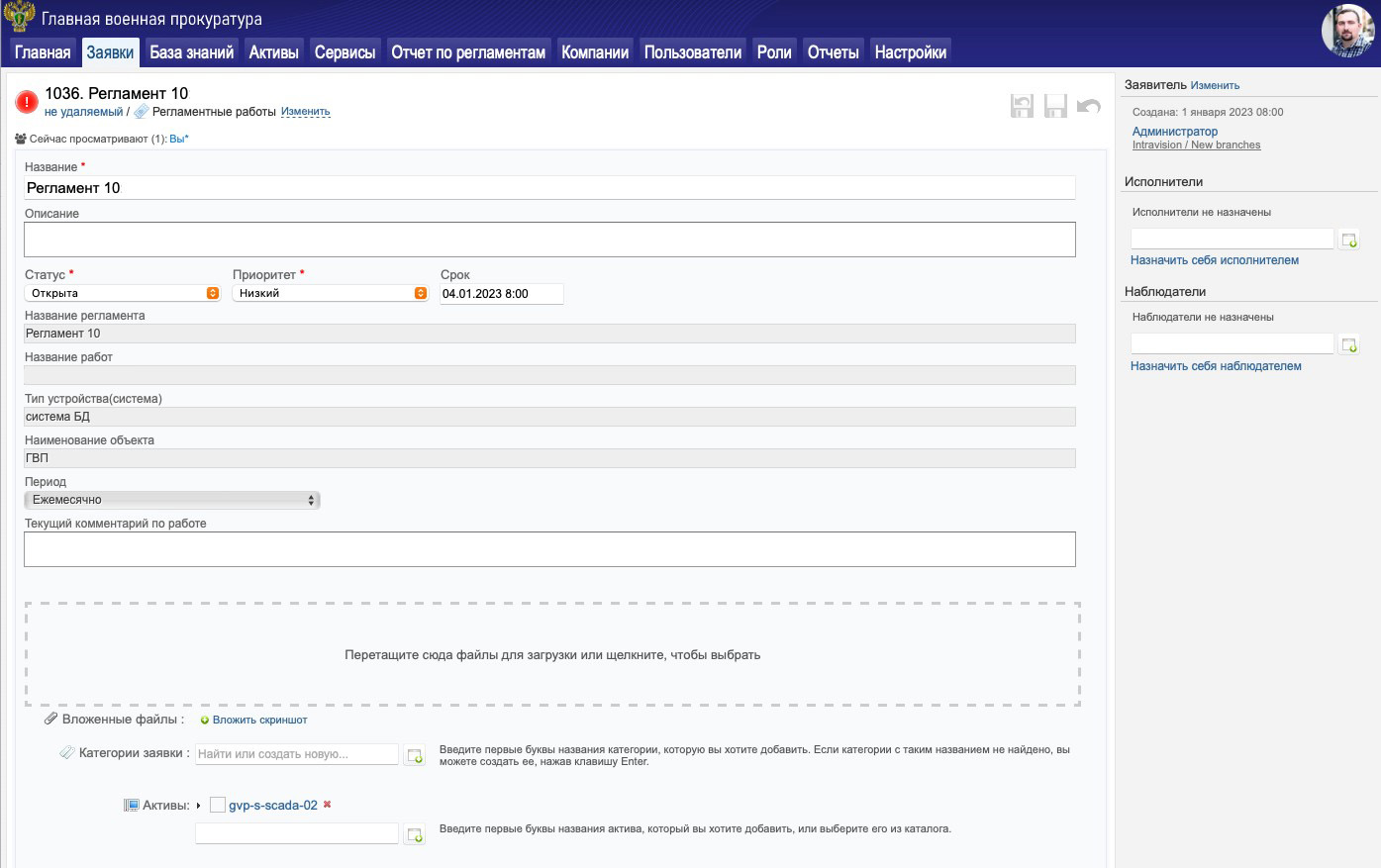
Task: Click the category search input field
Action: 297,754
